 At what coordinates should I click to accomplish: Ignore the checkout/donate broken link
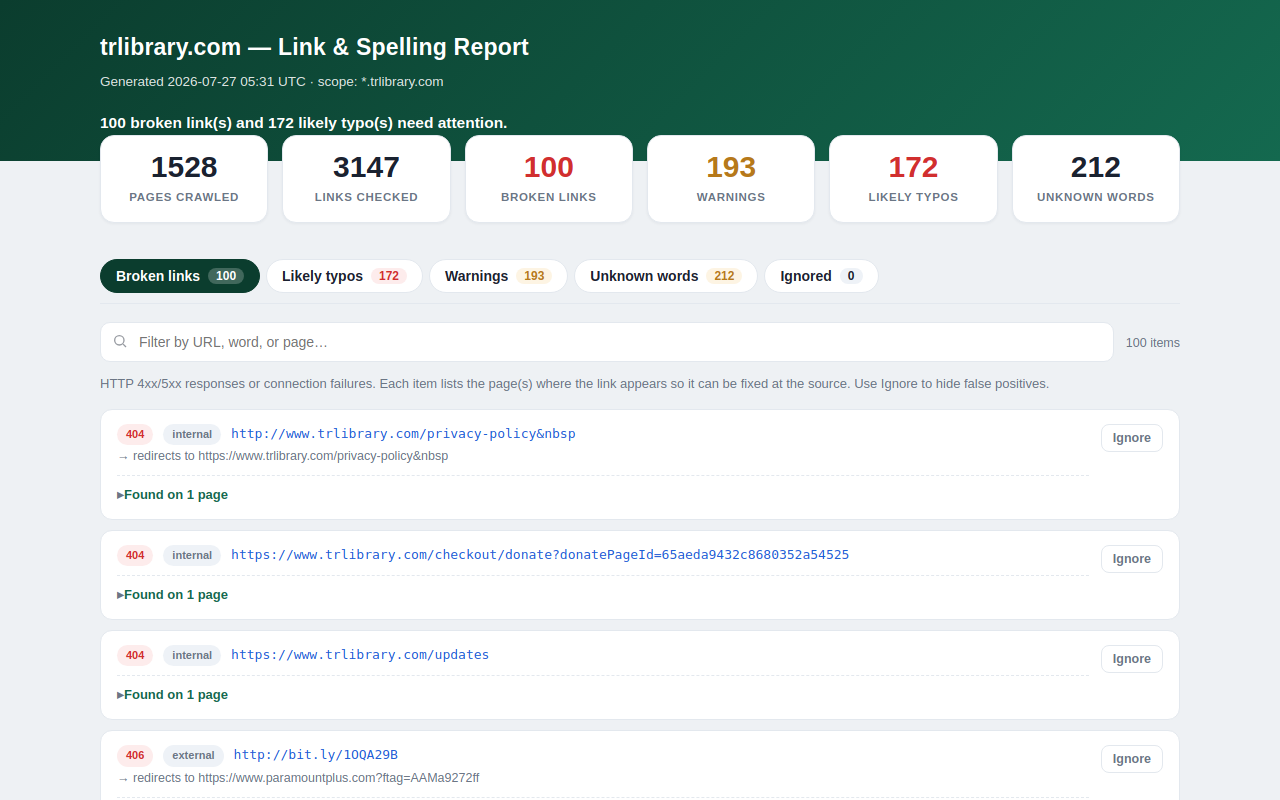click(x=1132, y=559)
